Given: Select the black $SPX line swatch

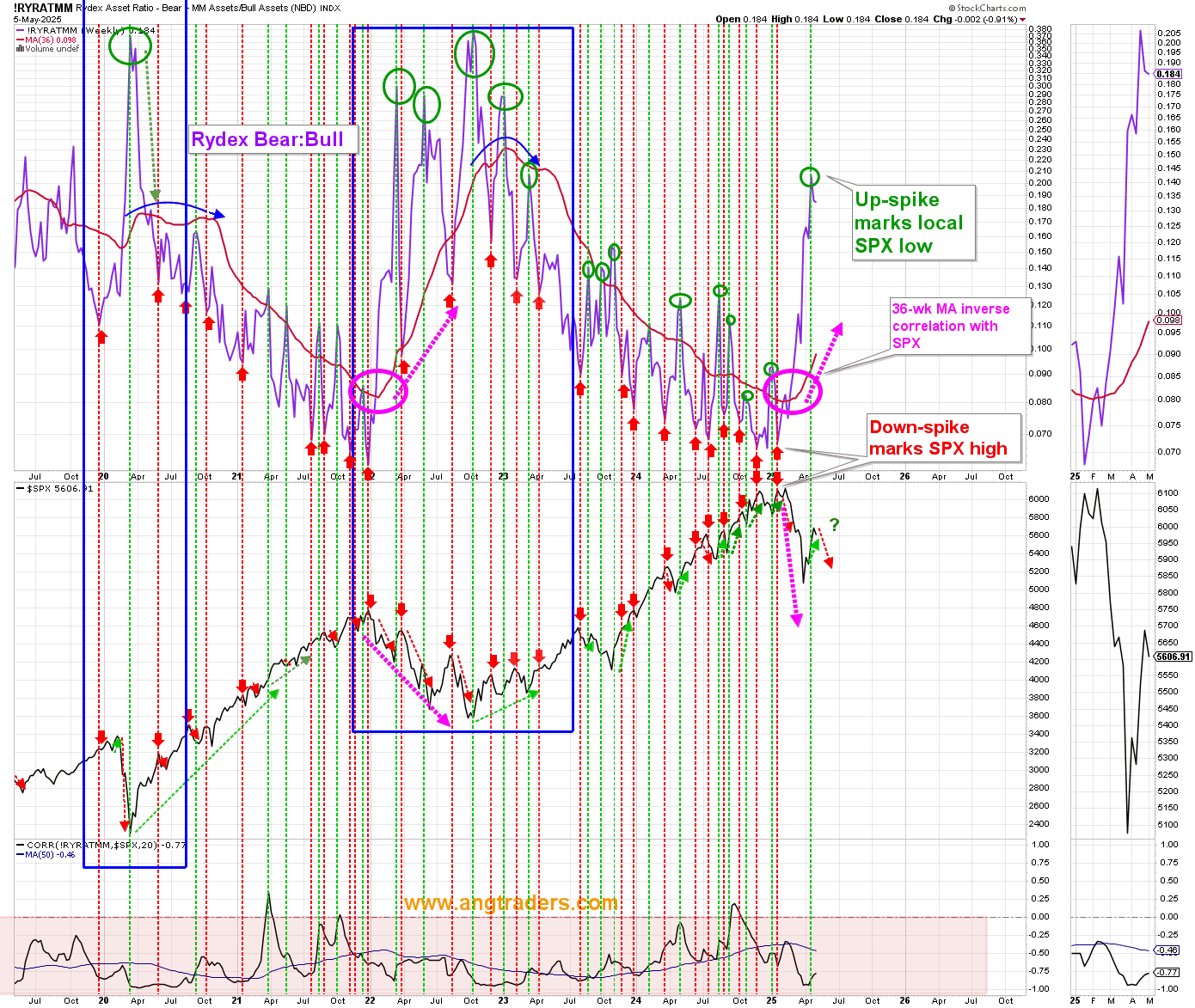Looking at the screenshot, I should click(x=19, y=488).
